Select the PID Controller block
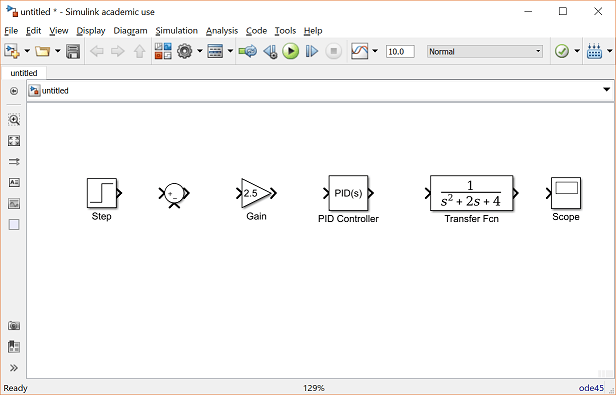The image size is (616, 395). click(x=348, y=193)
